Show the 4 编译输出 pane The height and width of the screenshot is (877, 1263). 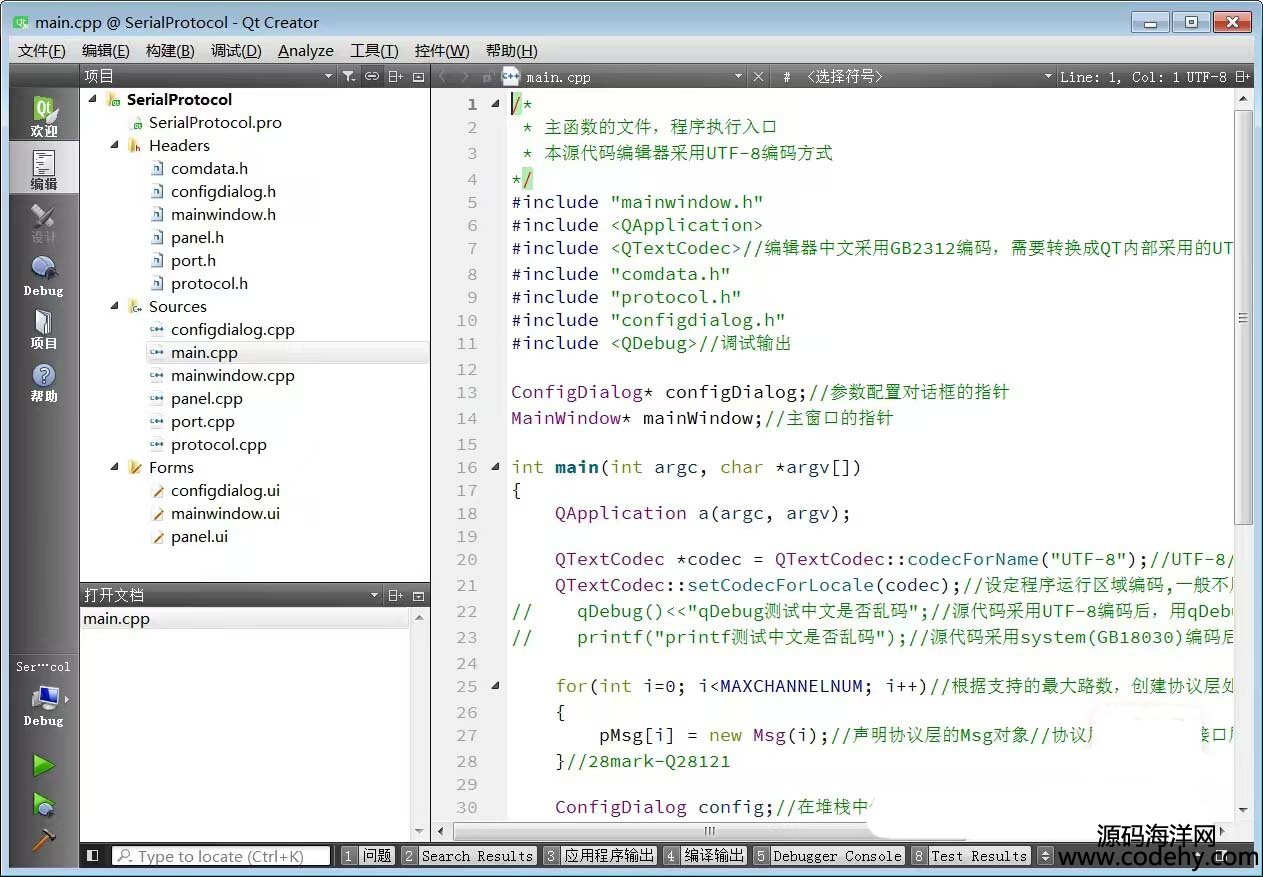coord(705,856)
